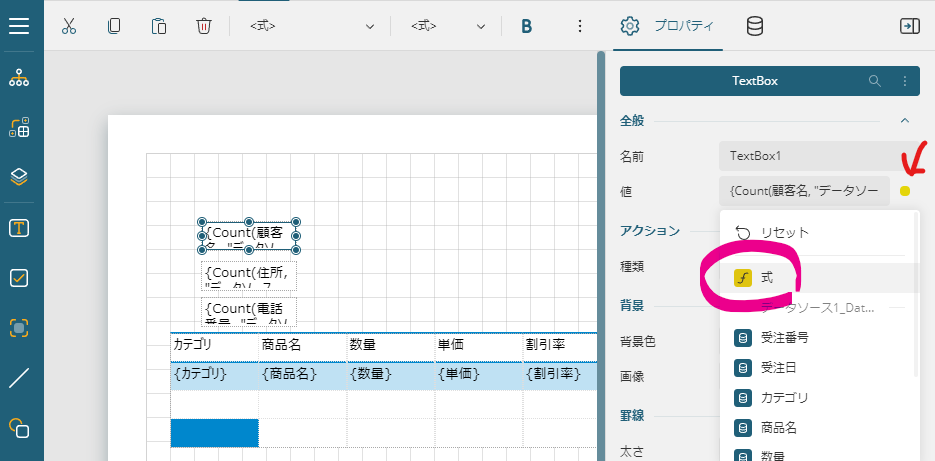
Task: Click the trash Delete icon
Action: (204, 27)
